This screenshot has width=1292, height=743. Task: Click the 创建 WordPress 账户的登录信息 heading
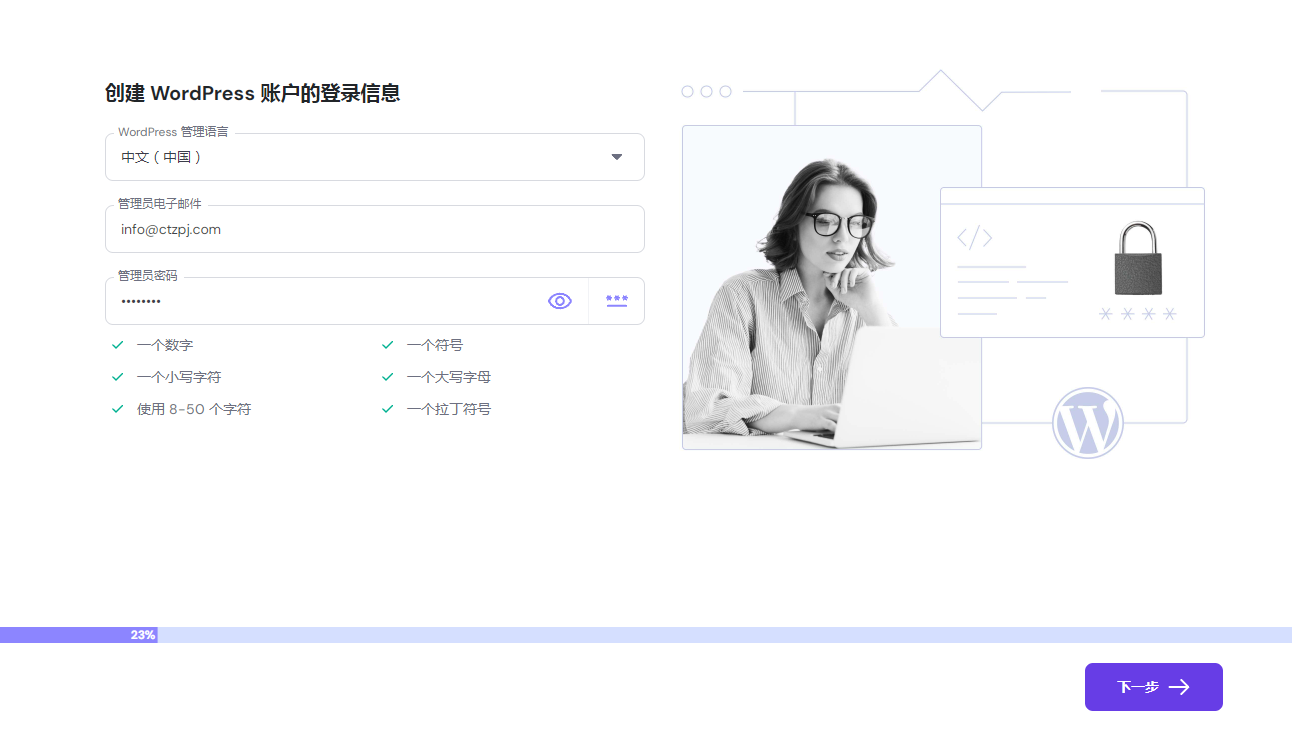point(253,93)
